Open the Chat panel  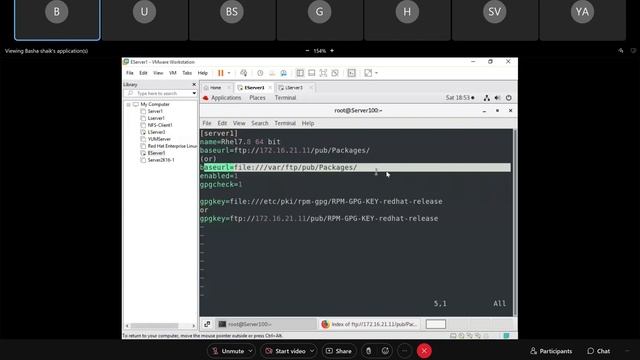598,351
